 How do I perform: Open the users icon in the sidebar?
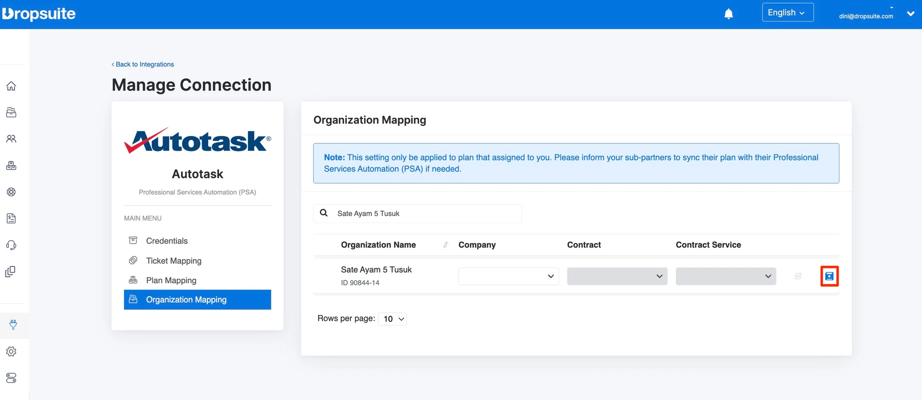11,139
